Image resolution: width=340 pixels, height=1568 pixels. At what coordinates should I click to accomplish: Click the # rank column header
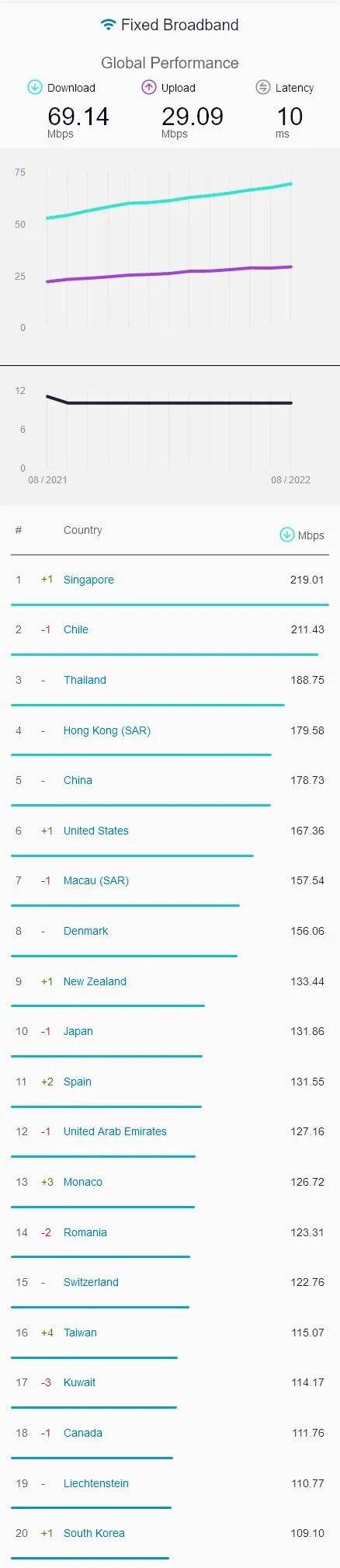pyautogui.click(x=19, y=530)
